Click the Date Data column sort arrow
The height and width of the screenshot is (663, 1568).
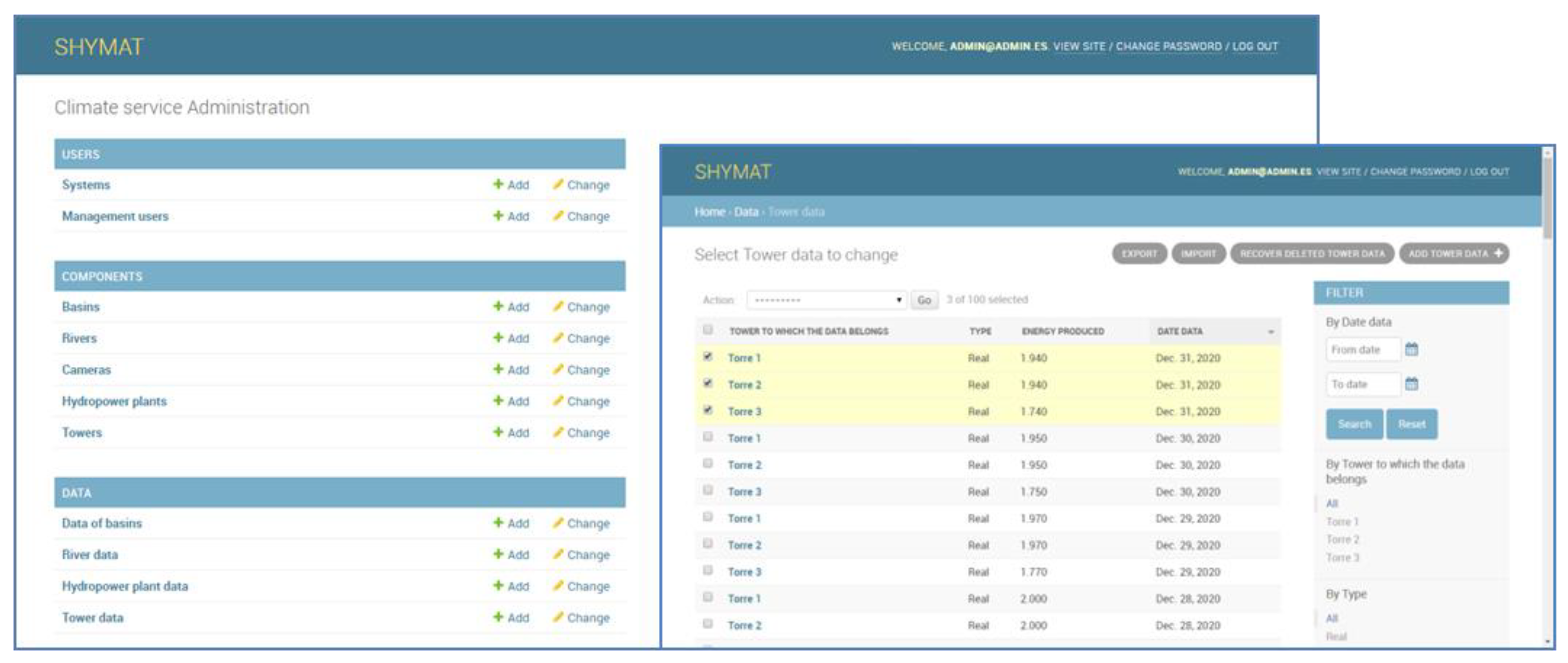tap(1271, 332)
